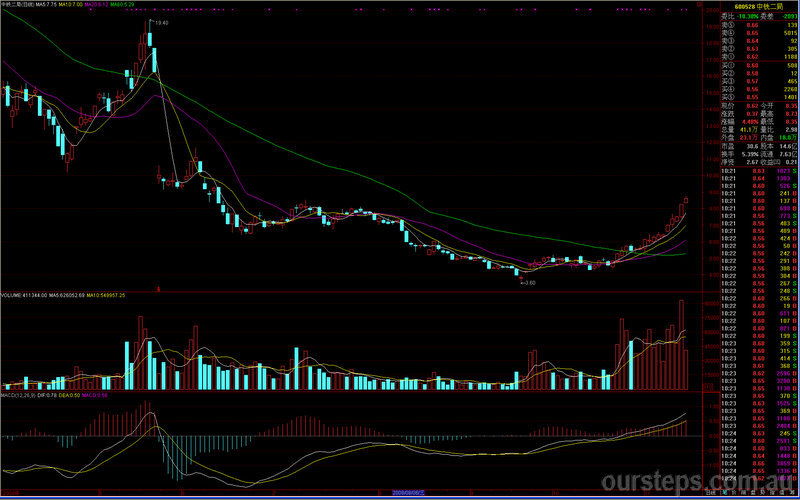Click the DIF 0.78 label
Image resolution: width=800 pixels, height=500 pixels.
(47, 395)
